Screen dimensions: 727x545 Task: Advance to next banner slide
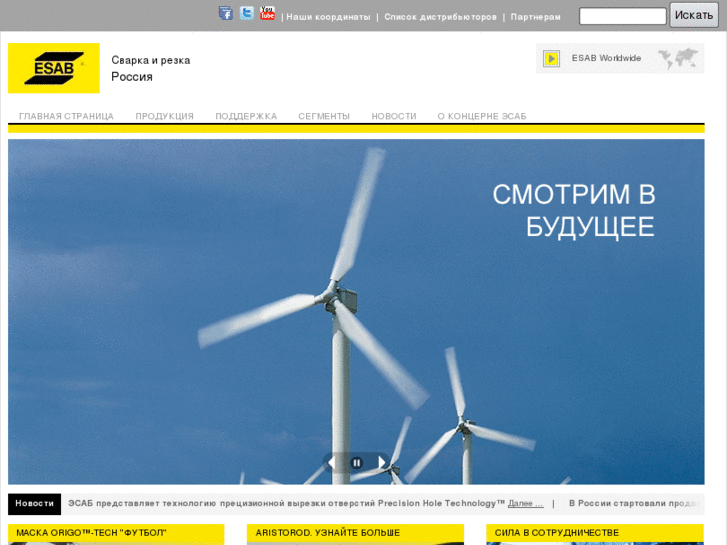(381, 462)
